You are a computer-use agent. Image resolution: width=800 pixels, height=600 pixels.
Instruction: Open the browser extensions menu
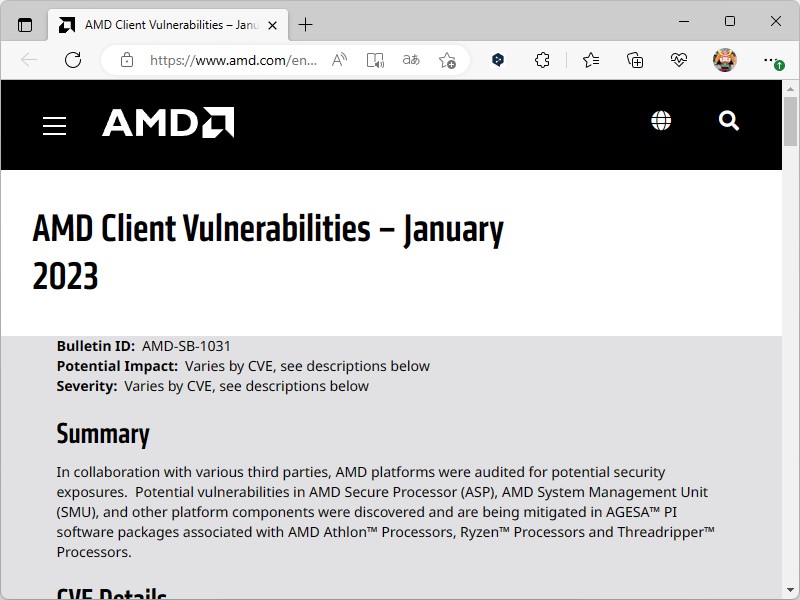tap(542, 60)
